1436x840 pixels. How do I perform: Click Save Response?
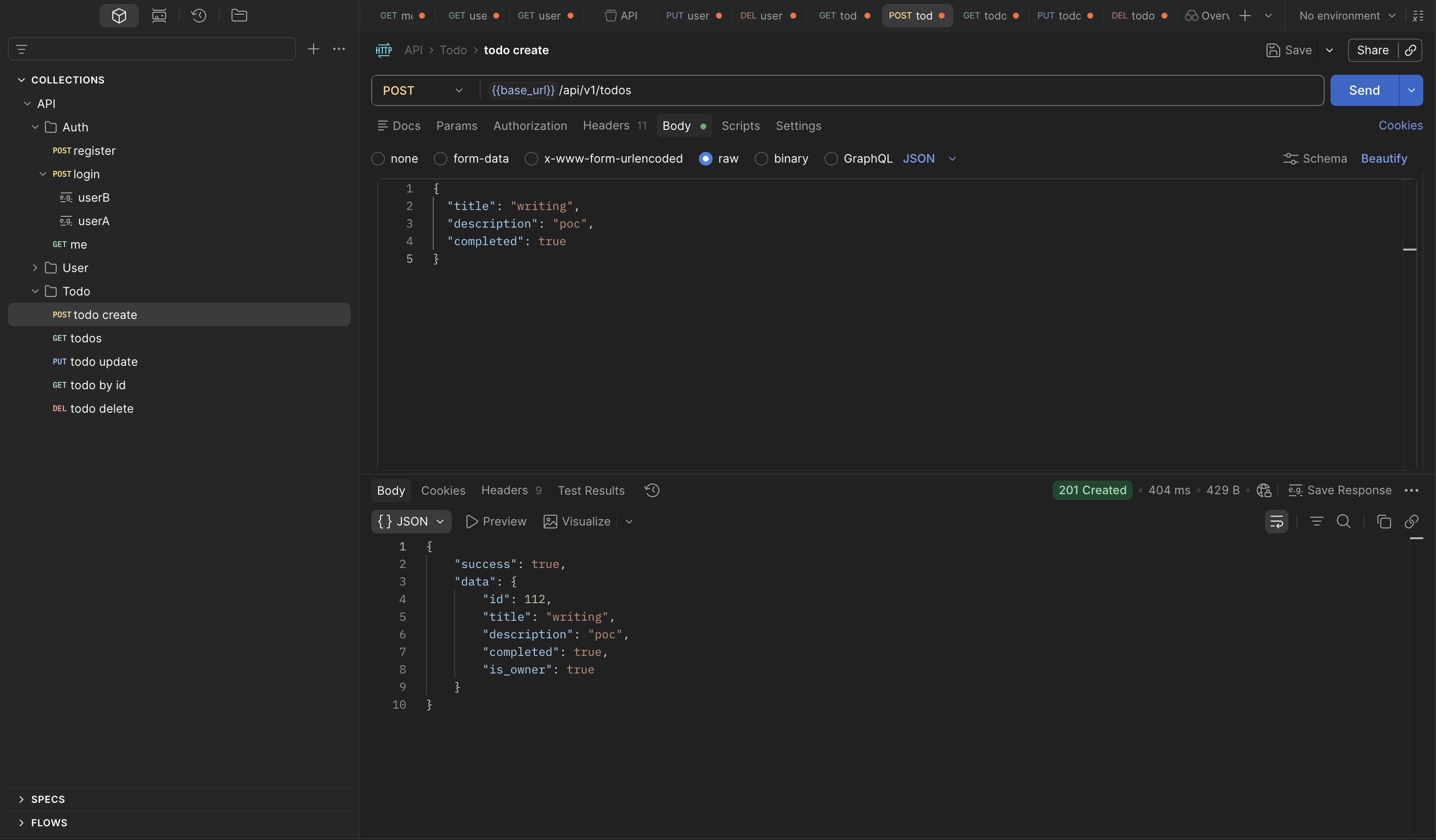[x=1340, y=490]
